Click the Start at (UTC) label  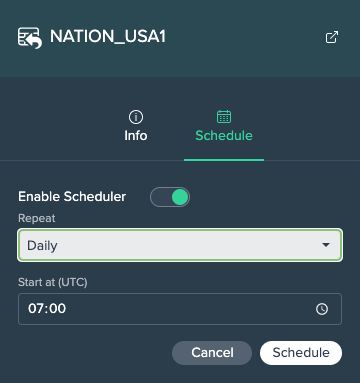point(53,282)
